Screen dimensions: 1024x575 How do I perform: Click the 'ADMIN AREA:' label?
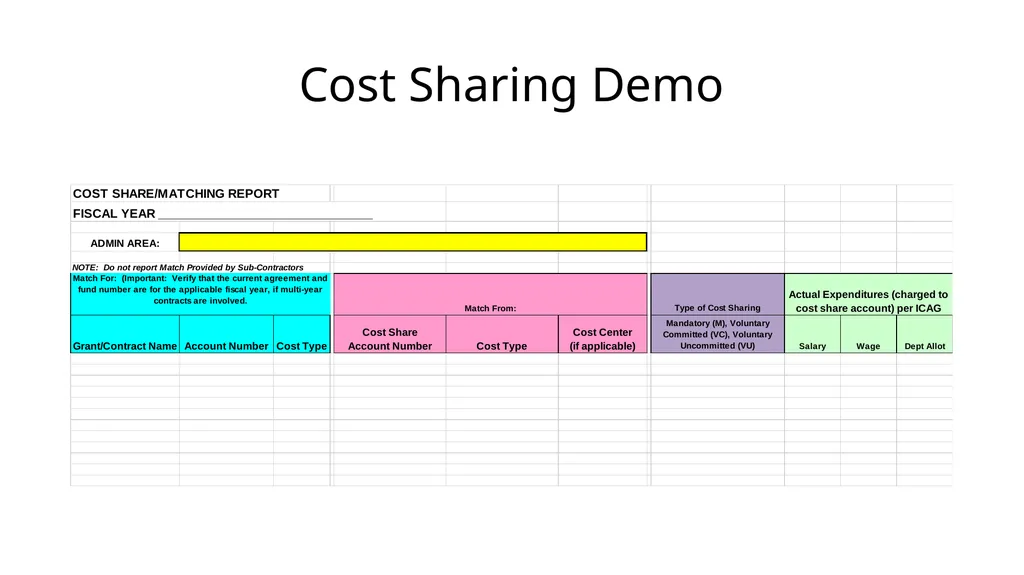[125, 243]
